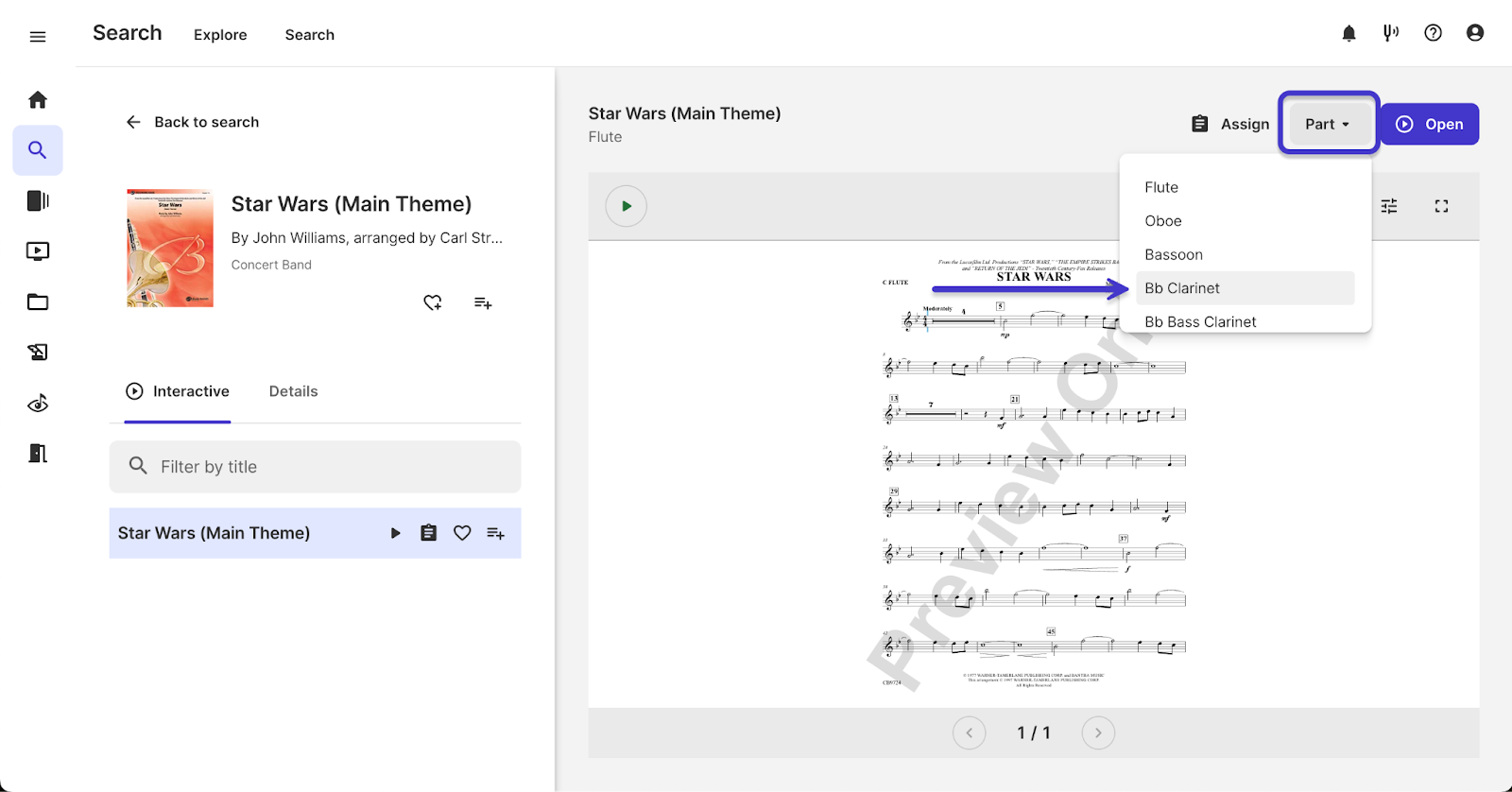Image resolution: width=1512 pixels, height=792 pixels.
Task: Switch to the Interactive tab
Action: [x=178, y=391]
